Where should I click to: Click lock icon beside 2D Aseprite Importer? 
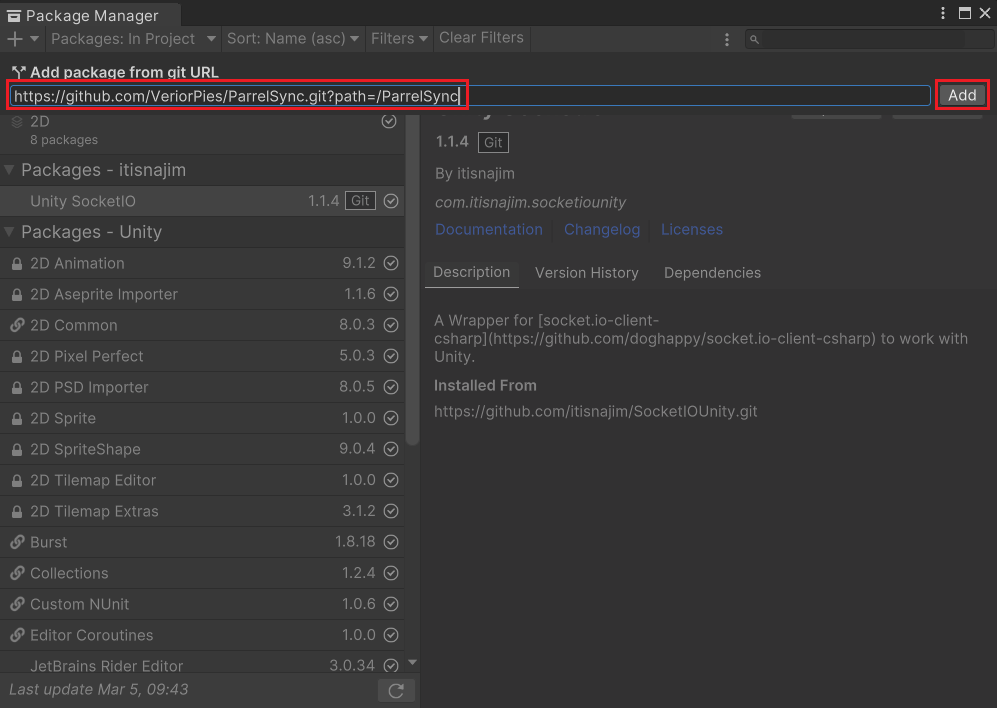pos(17,295)
